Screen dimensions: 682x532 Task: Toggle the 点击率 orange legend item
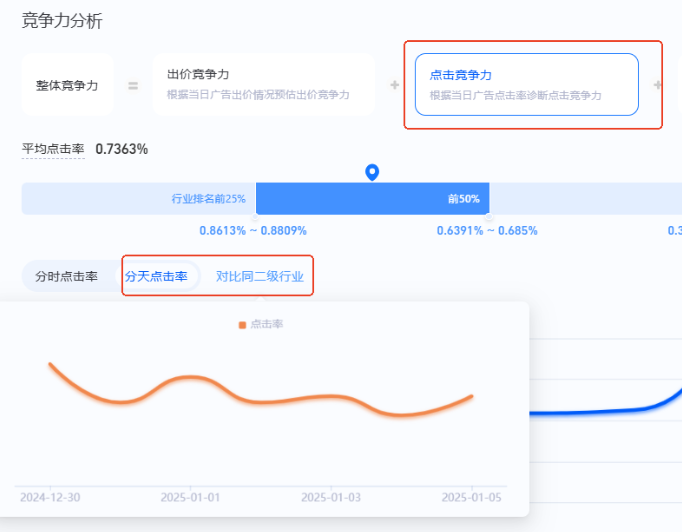click(261, 324)
